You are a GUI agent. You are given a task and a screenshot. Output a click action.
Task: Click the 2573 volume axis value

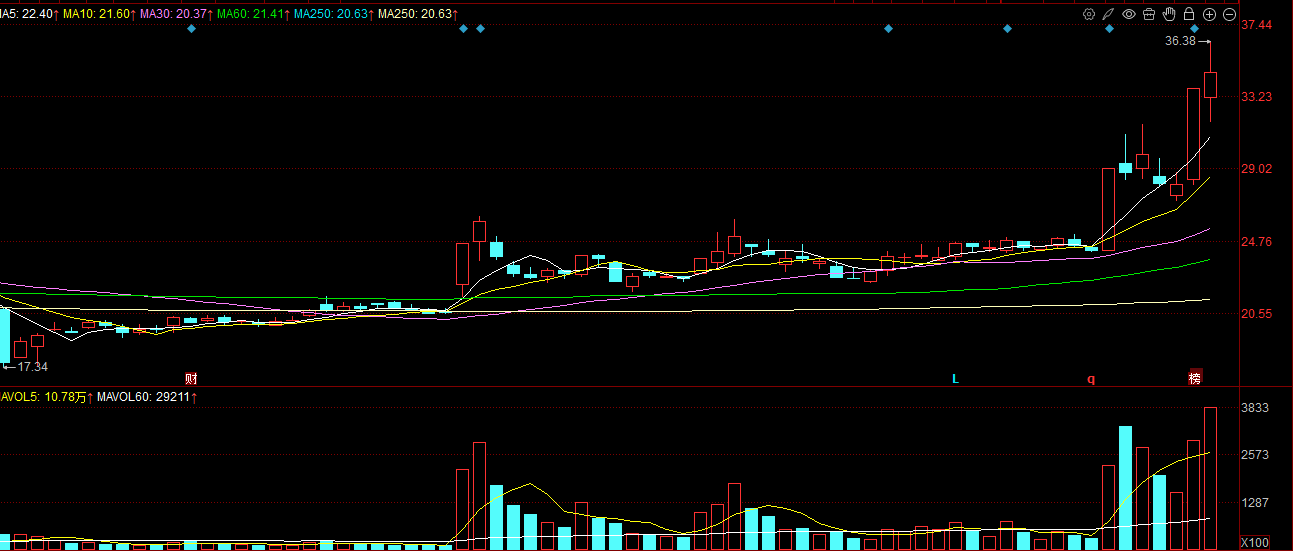[x=1254, y=455]
